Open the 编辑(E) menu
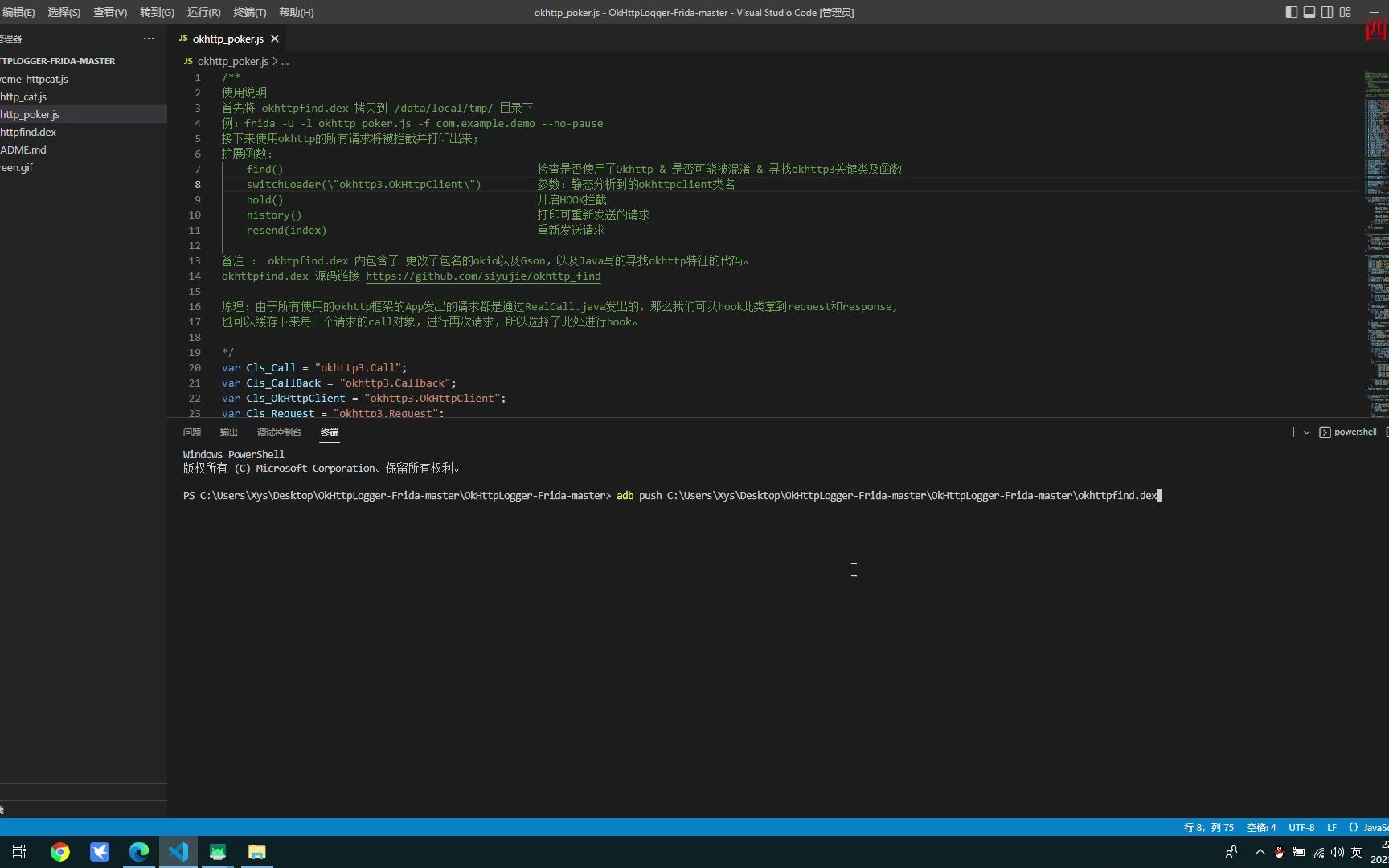Image resolution: width=1389 pixels, height=868 pixels. click(18, 12)
